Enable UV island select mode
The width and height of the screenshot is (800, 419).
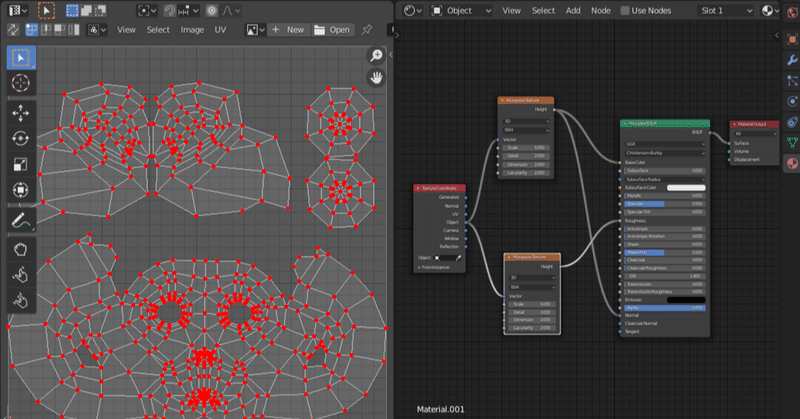(73, 30)
